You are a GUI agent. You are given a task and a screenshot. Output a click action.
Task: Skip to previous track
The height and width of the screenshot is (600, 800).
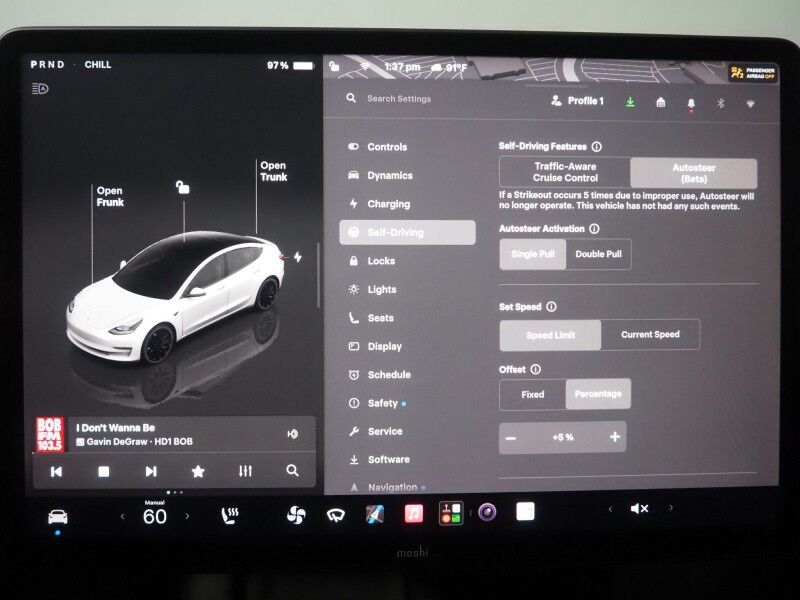pos(56,471)
